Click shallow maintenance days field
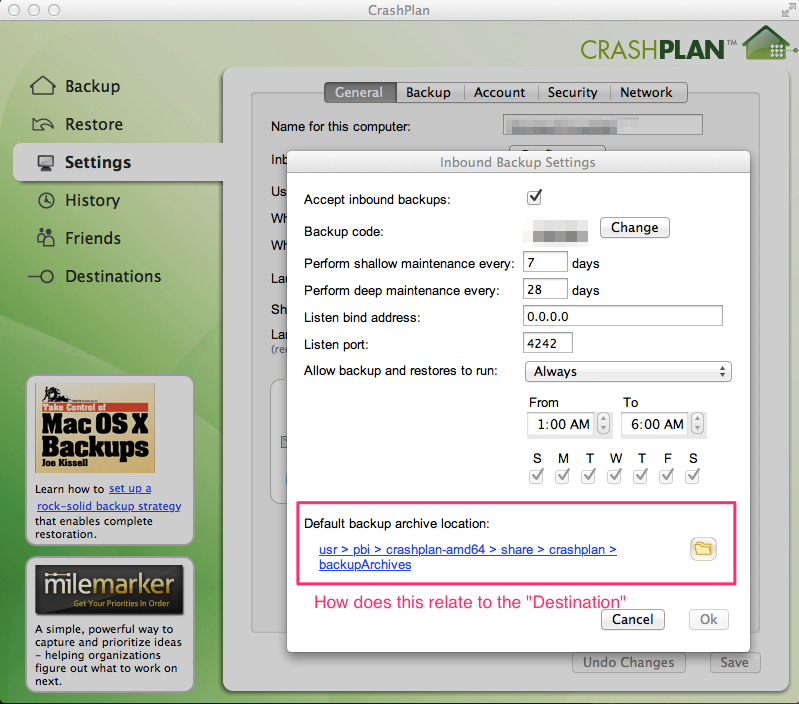The width and height of the screenshot is (799, 704). pyautogui.click(x=545, y=262)
